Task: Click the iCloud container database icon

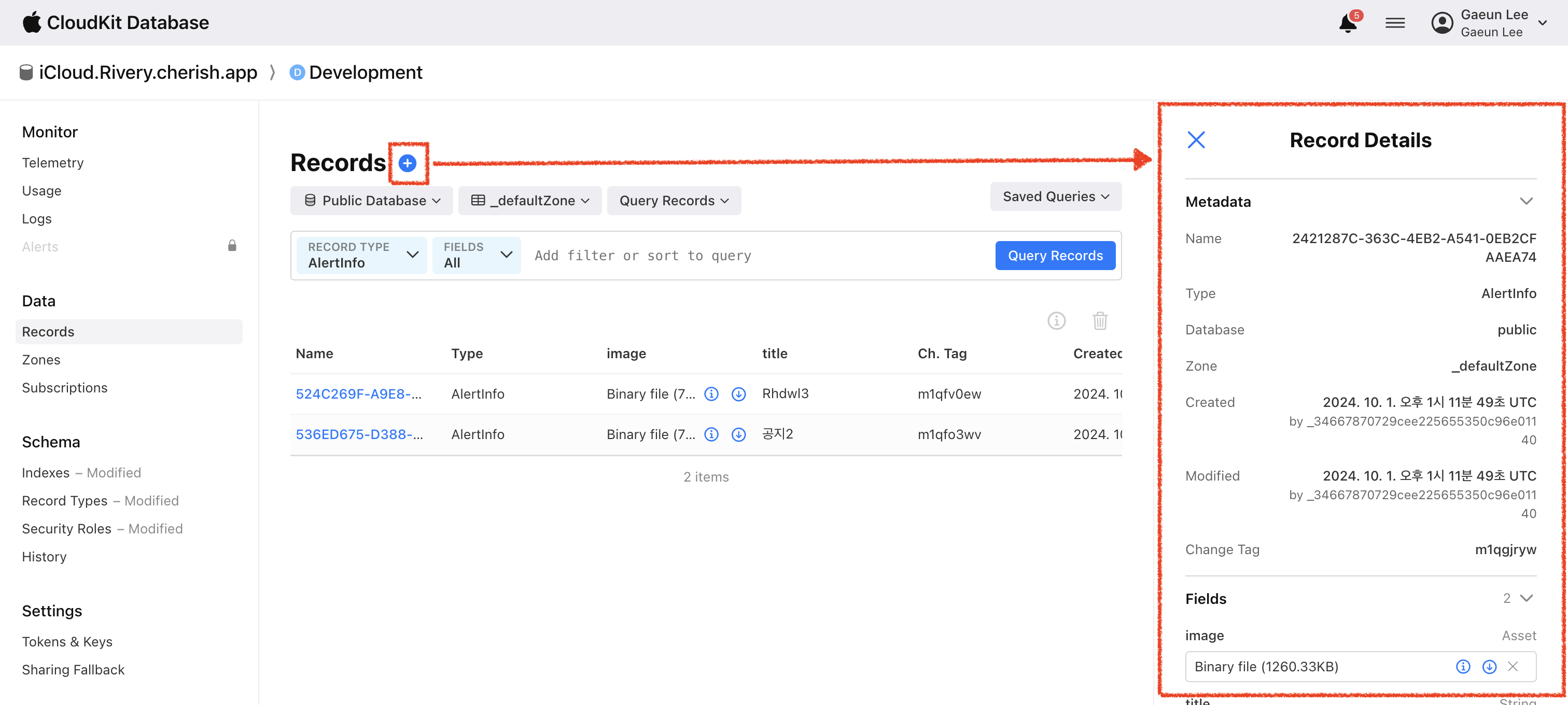Action: pos(26,73)
